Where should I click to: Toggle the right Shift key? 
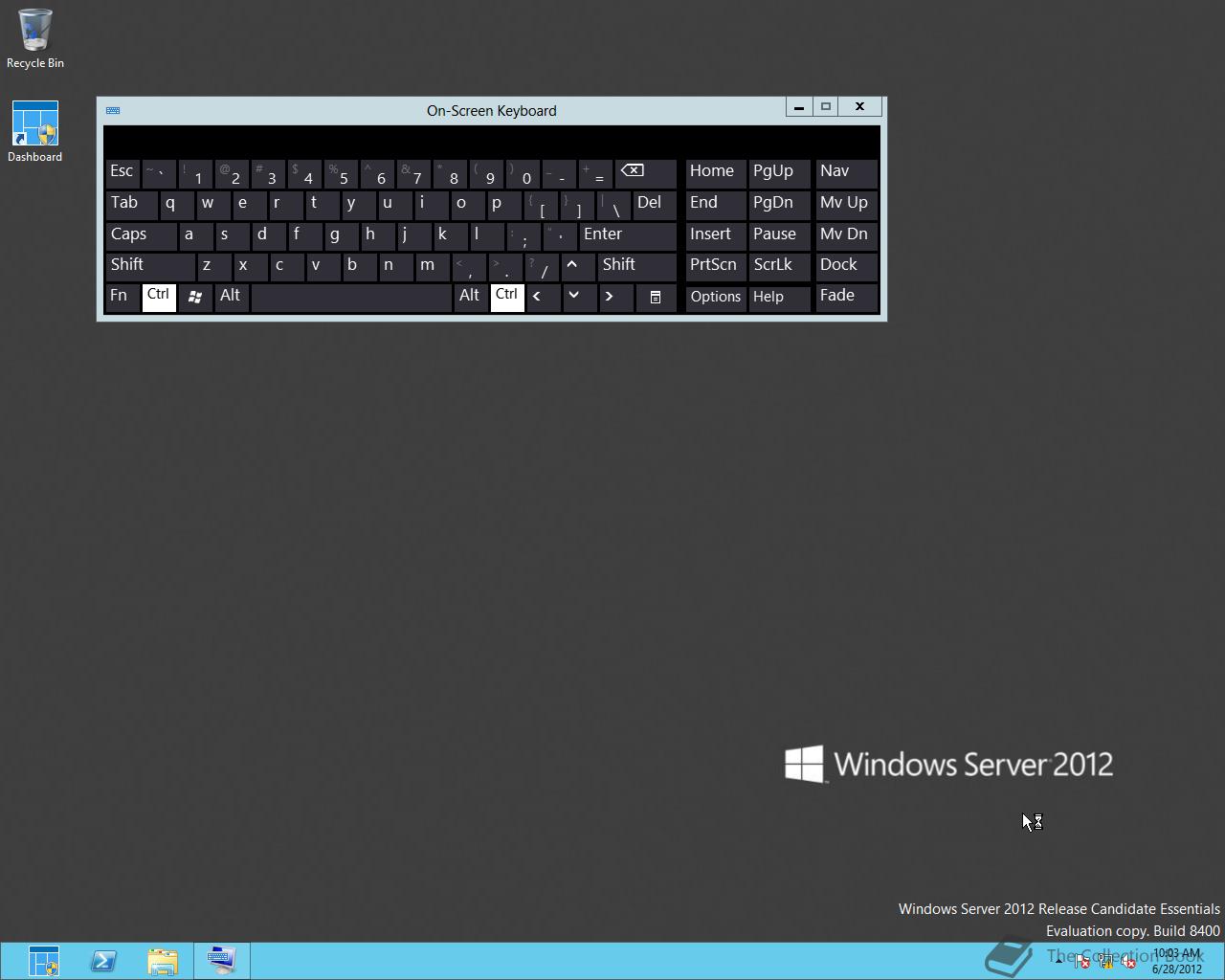tap(636, 266)
